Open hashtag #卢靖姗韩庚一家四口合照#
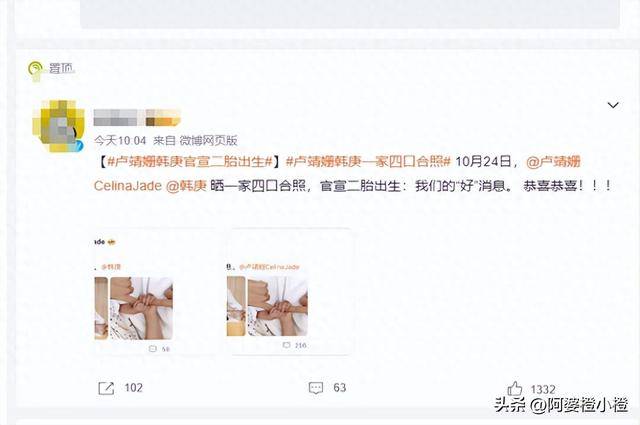The image size is (640, 425). pyautogui.click(x=368, y=162)
